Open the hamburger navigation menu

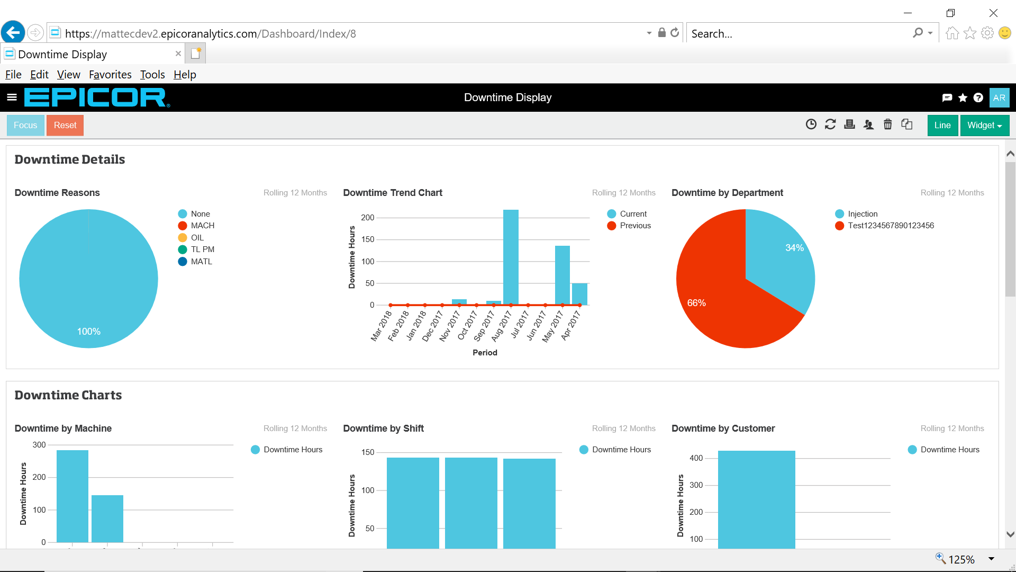(12, 97)
